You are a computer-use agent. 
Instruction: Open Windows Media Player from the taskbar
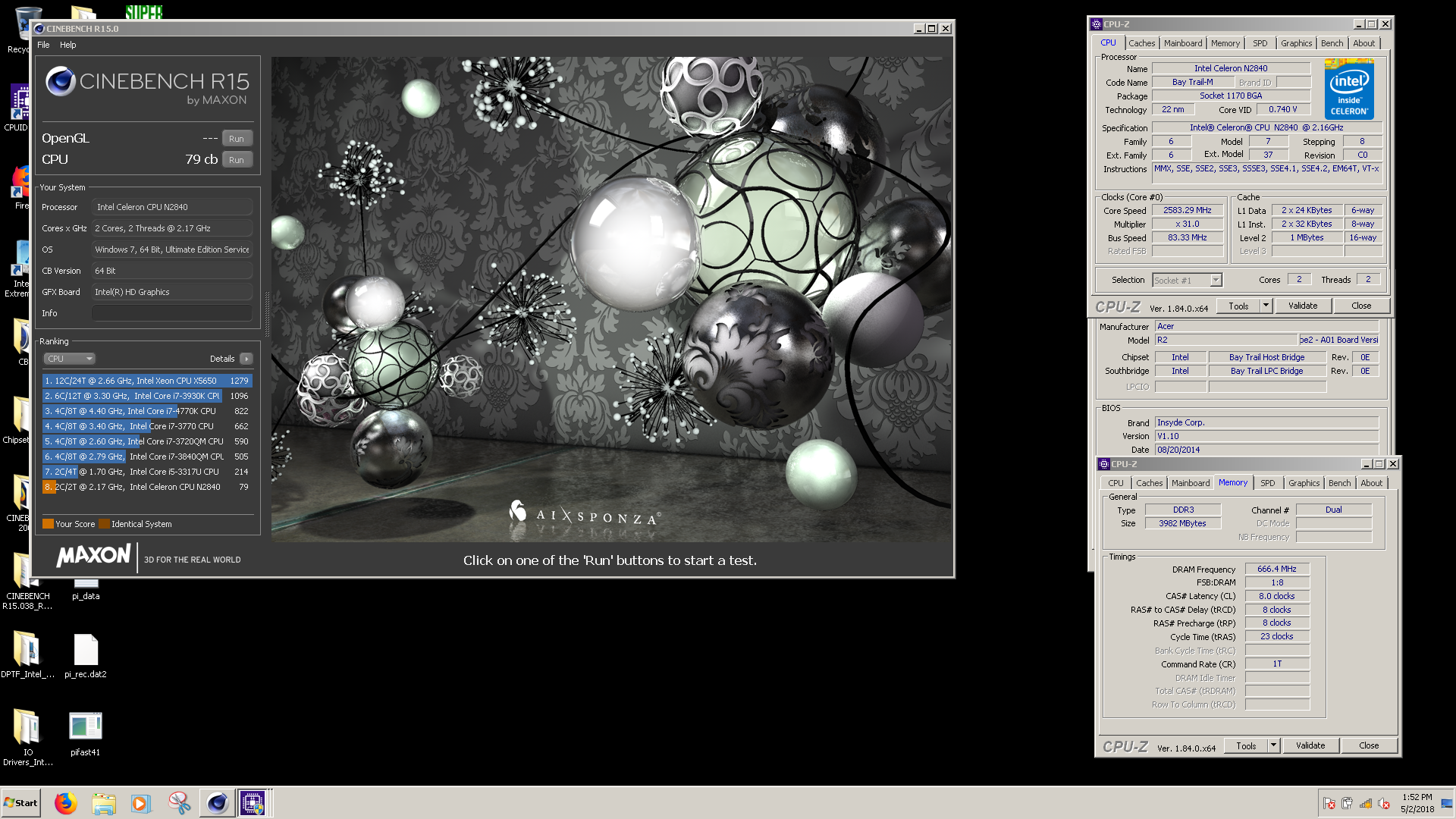click(x=141, y=803)
